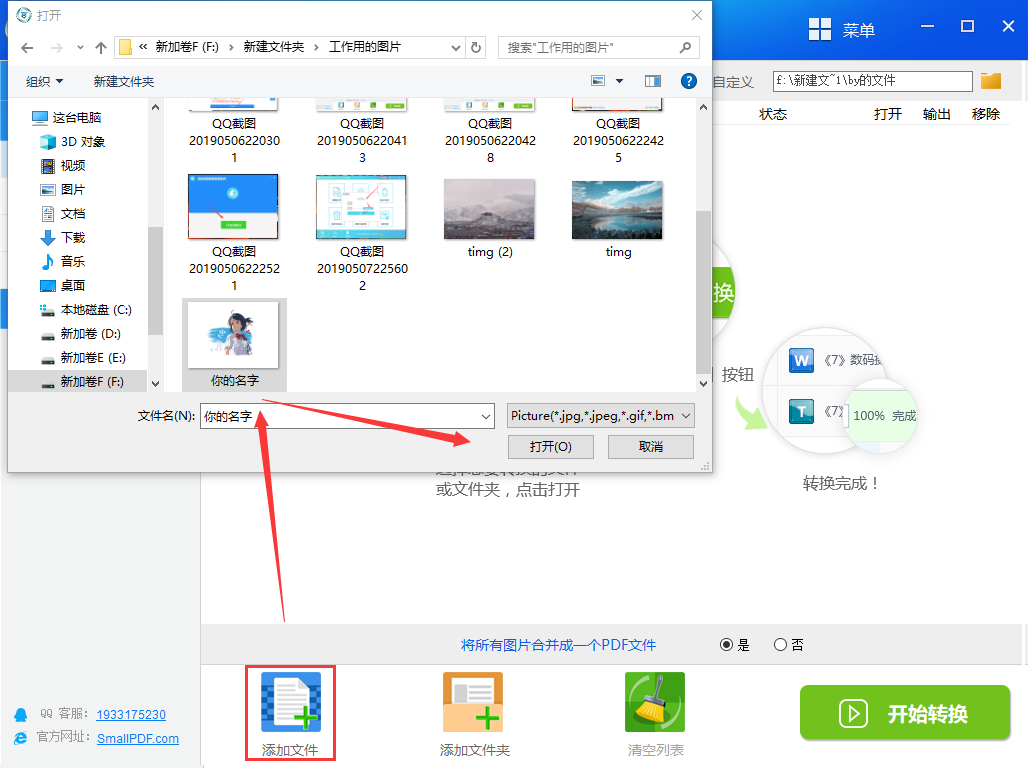
Task: Open the SmallPDF.com website link
Action: click(138, 738)
